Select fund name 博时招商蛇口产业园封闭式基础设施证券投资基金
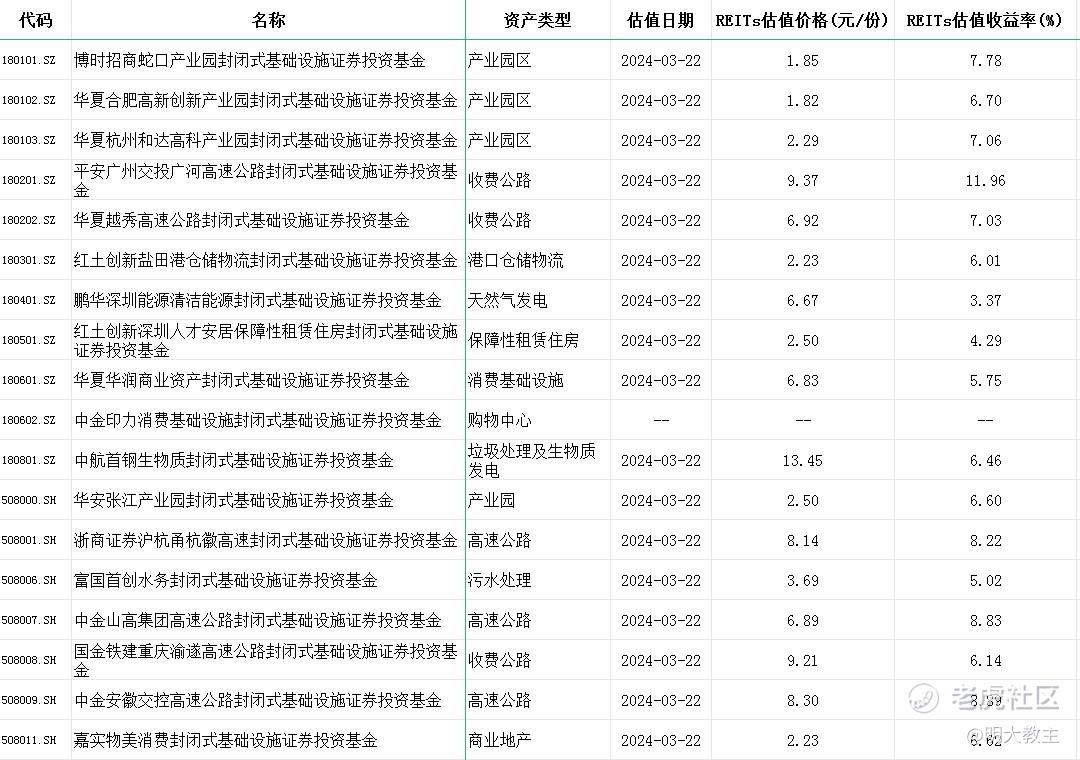 coord(249,60)
